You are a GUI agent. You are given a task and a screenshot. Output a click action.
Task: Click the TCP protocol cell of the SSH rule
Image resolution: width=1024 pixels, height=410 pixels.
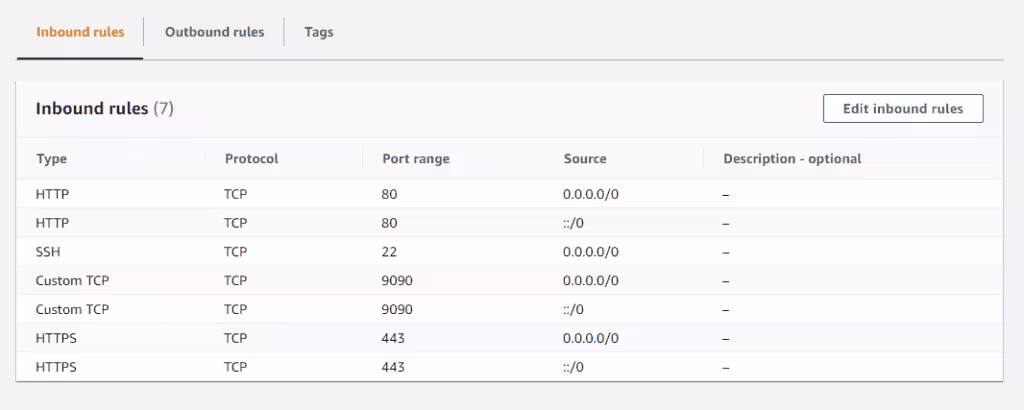click(236, 252)
